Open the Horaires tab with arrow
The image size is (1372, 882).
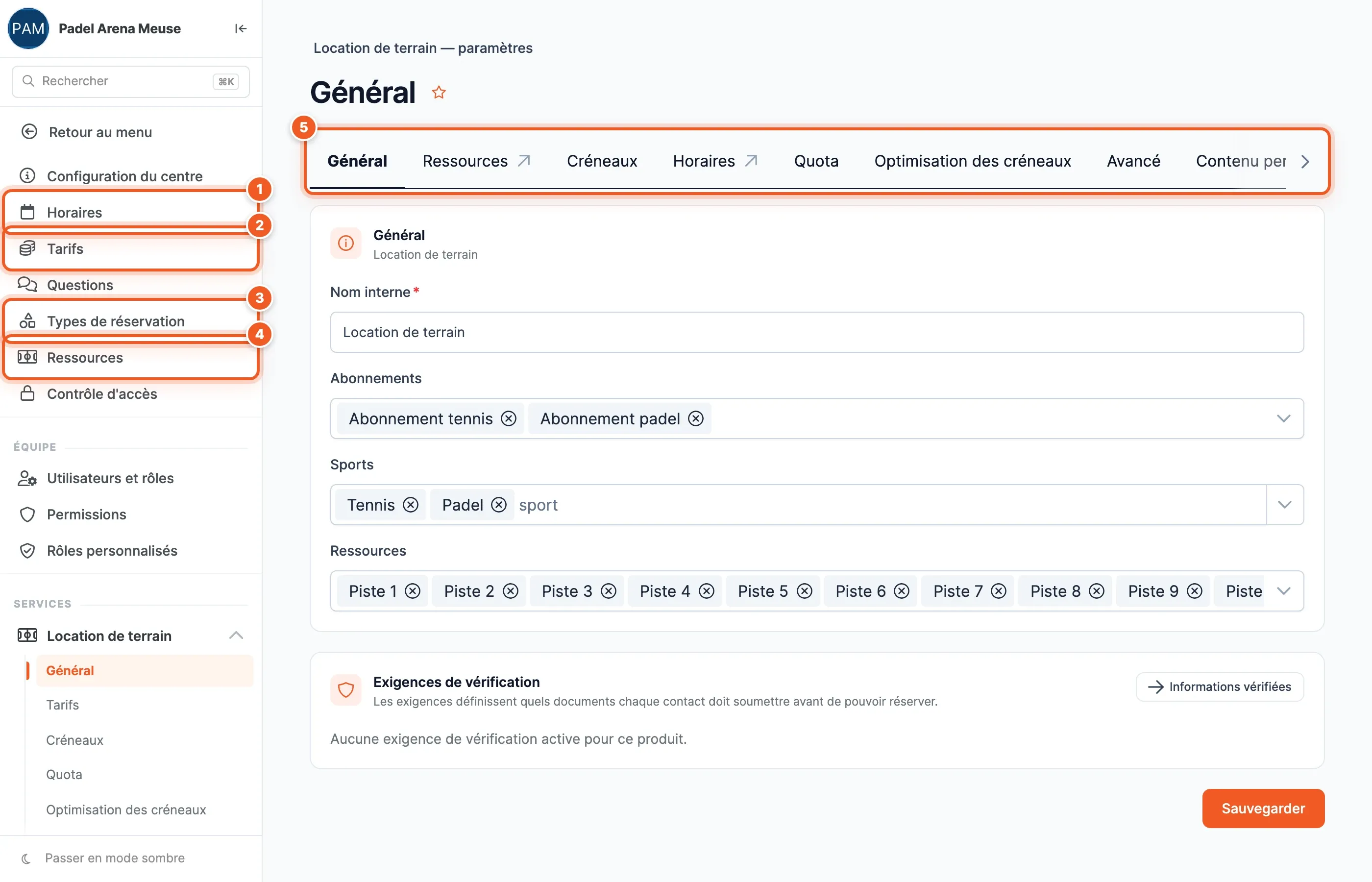point(715,161)
